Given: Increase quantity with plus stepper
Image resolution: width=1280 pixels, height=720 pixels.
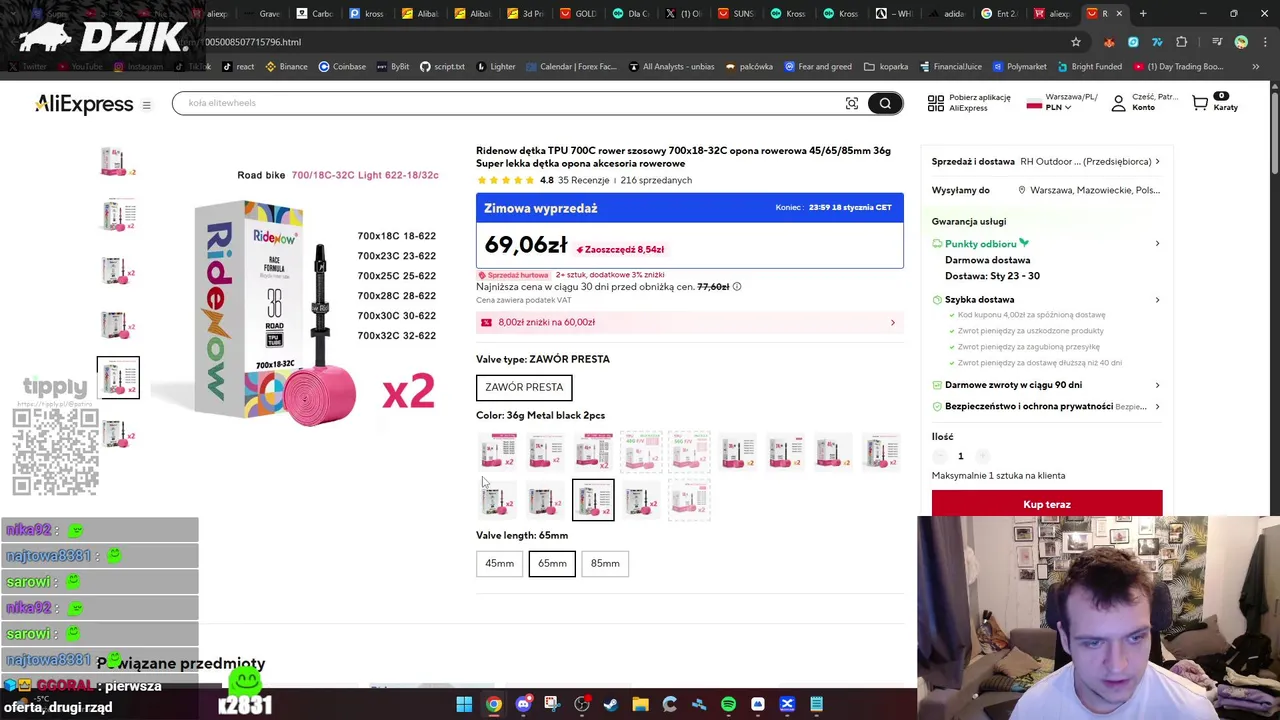Looking at the screenshot, I should (982, 456).
